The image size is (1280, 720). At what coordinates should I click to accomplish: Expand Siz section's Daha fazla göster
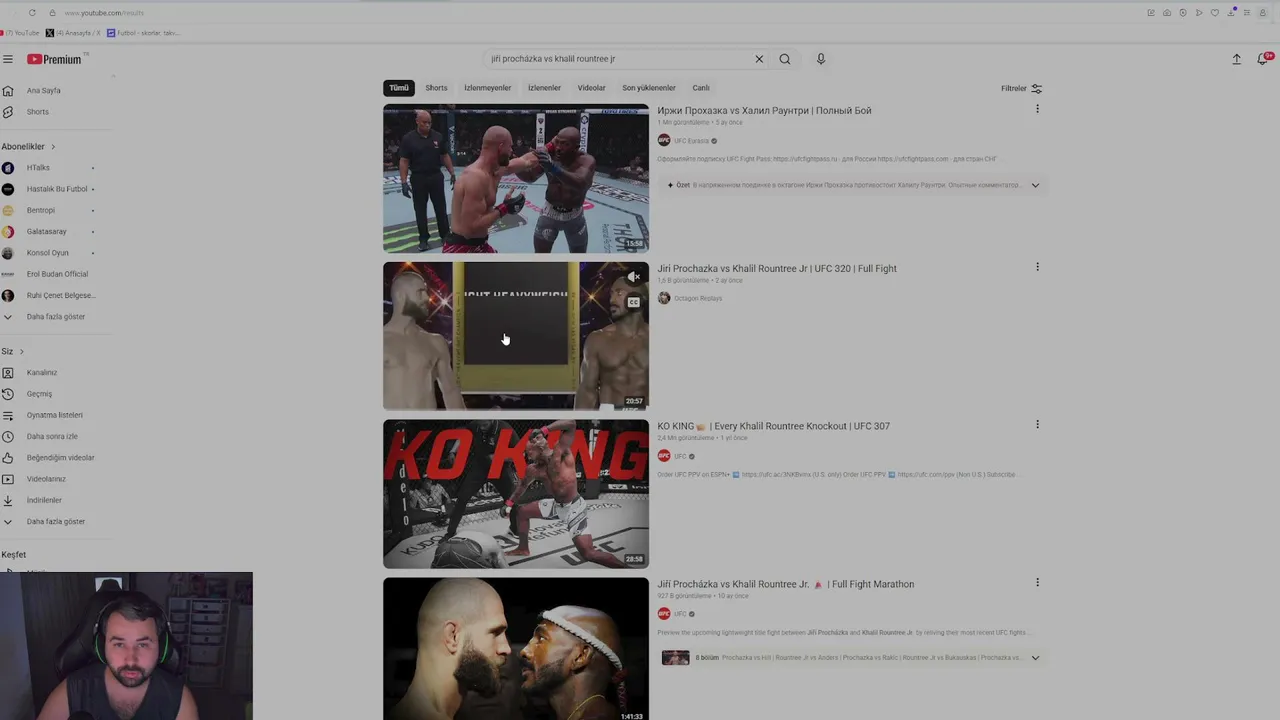click(55, 522)
